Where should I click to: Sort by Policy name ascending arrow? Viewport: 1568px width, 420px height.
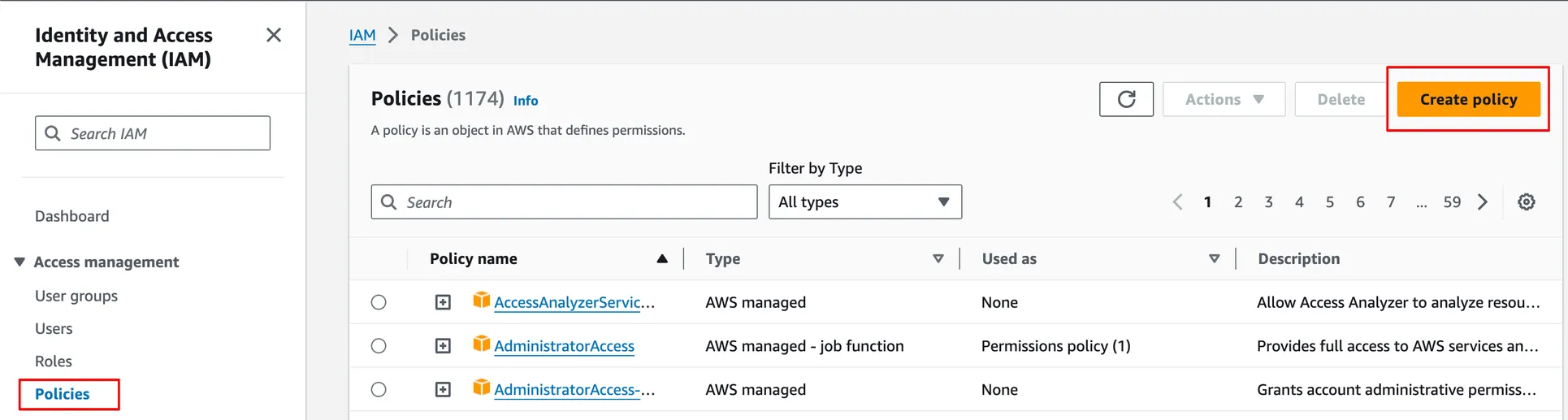pos(662,259)
